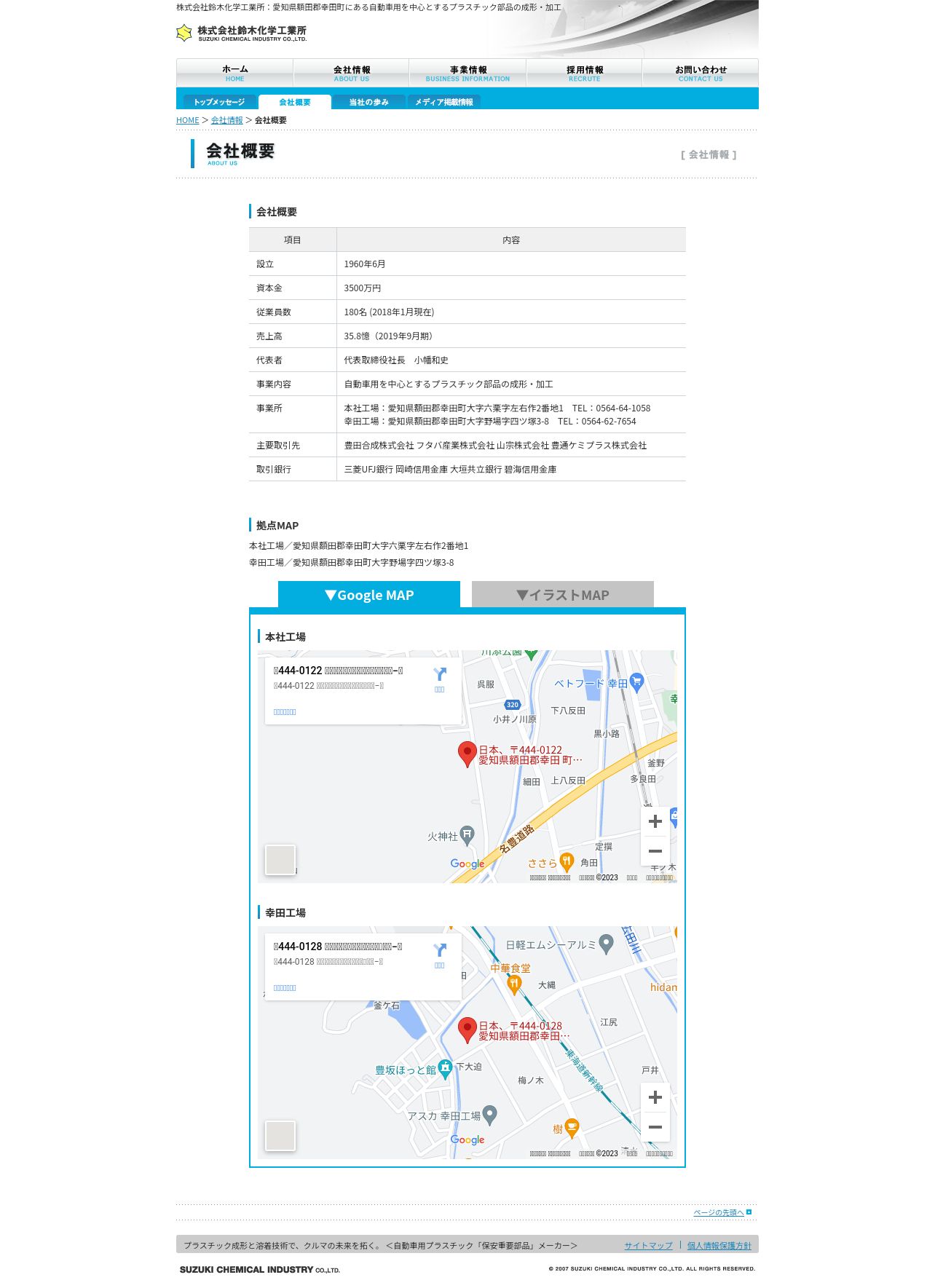
Task: Select the 1960年6月 cell text
Action: [x=365, y=264]
